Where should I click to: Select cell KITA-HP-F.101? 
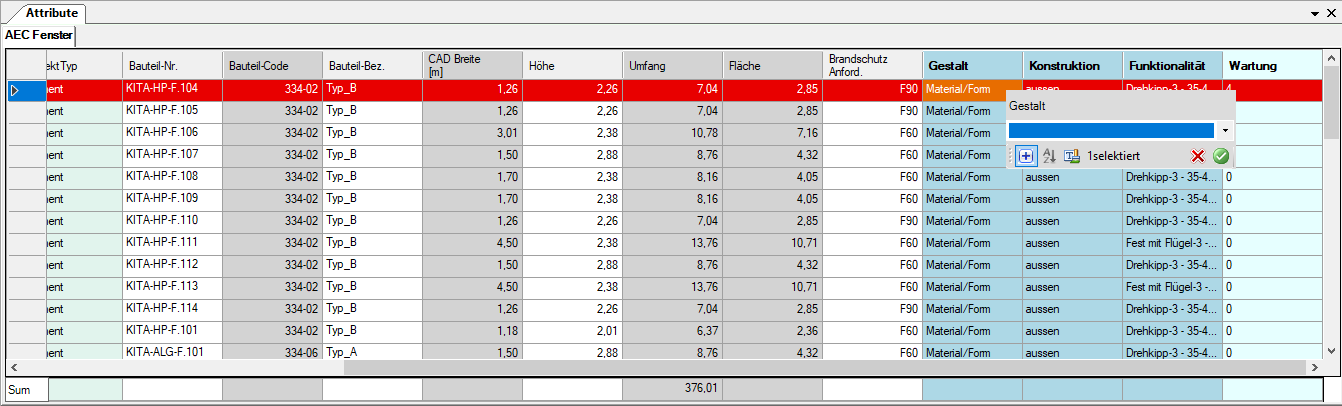point(172,331)
